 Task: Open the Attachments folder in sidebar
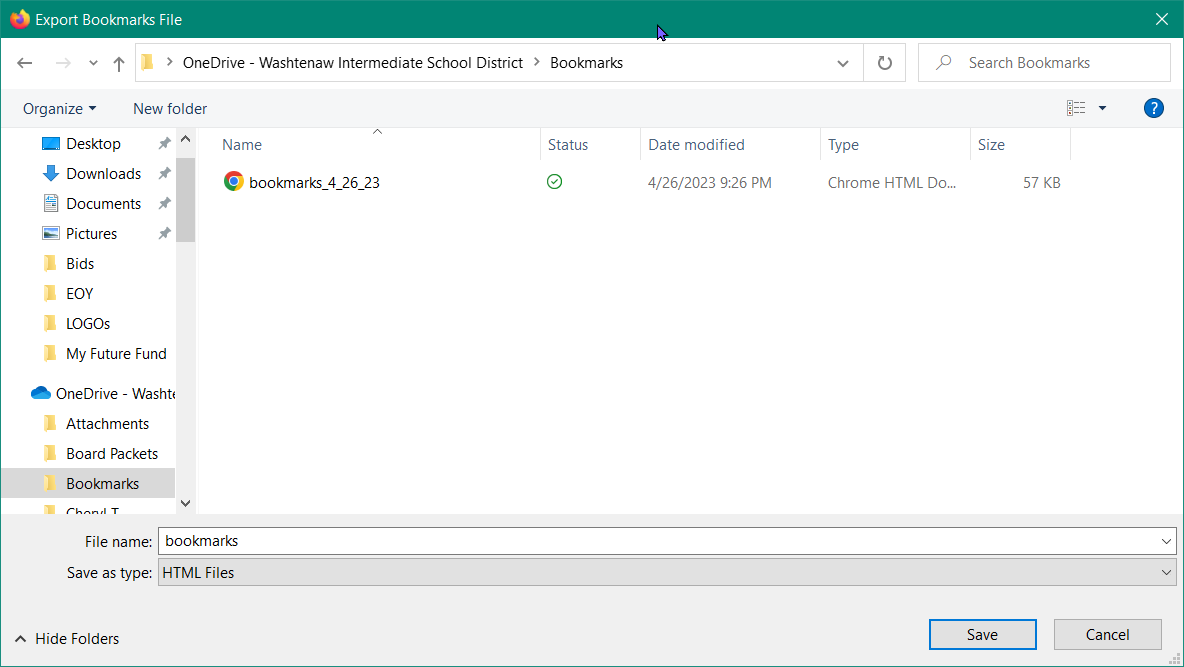coord(107,424)
